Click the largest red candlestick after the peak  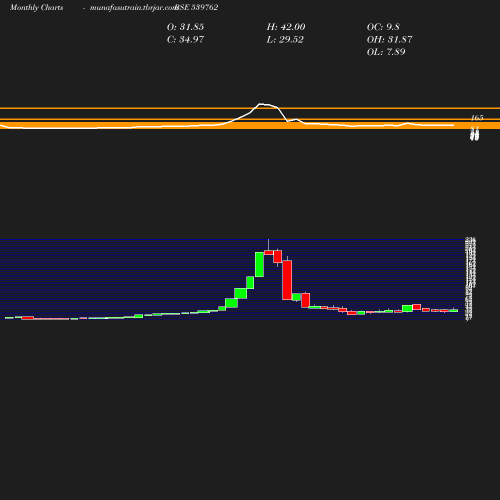tap(287, 280)
